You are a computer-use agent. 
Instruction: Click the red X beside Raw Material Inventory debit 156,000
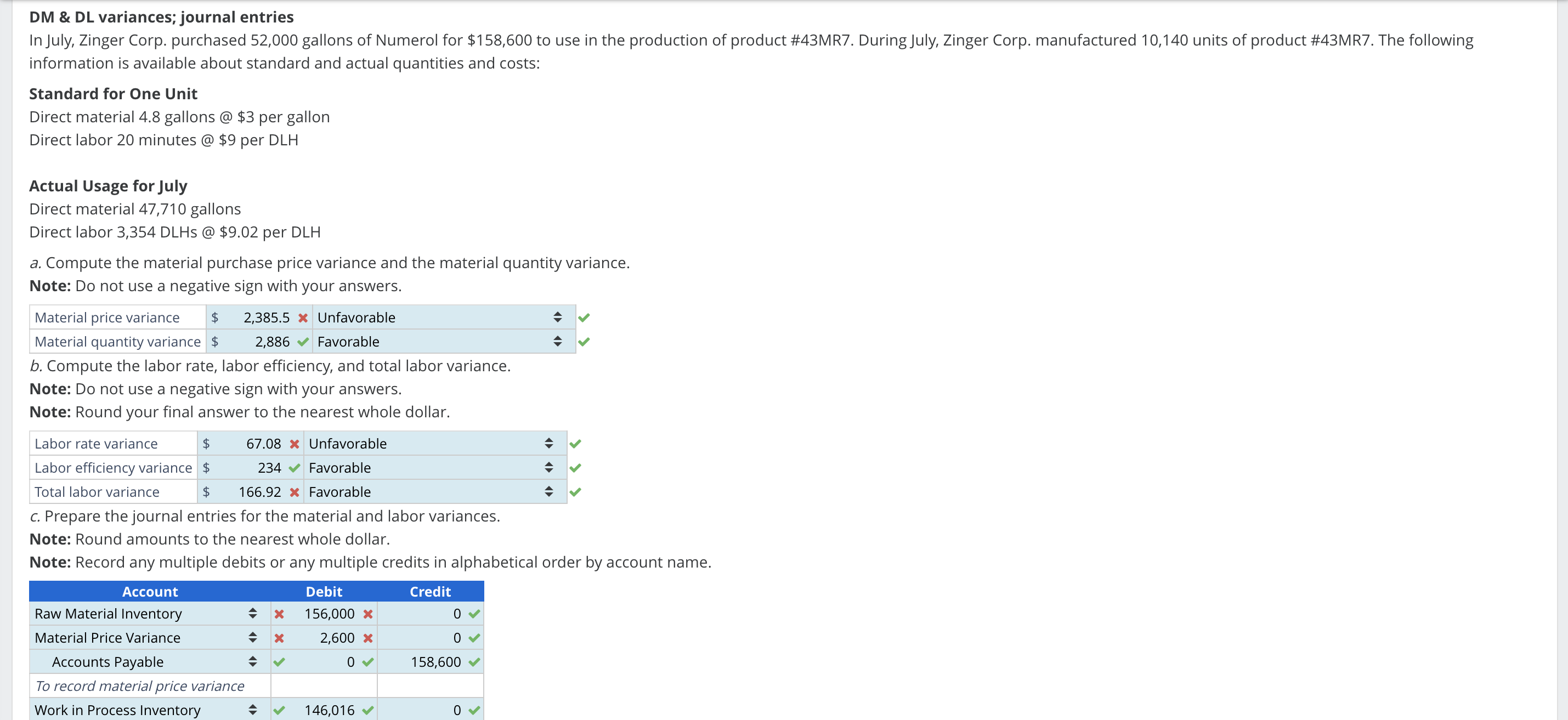pyautogui.click(x=367, y=614)
